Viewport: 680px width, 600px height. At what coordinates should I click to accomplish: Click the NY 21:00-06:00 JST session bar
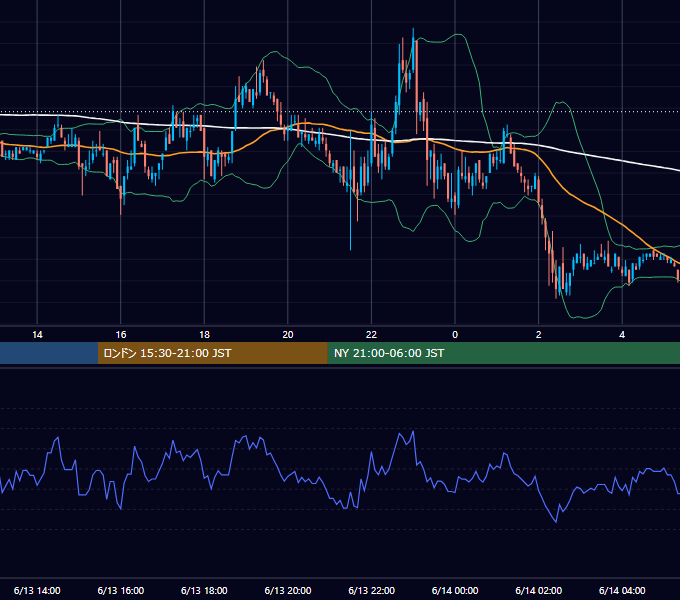(503, 353)
